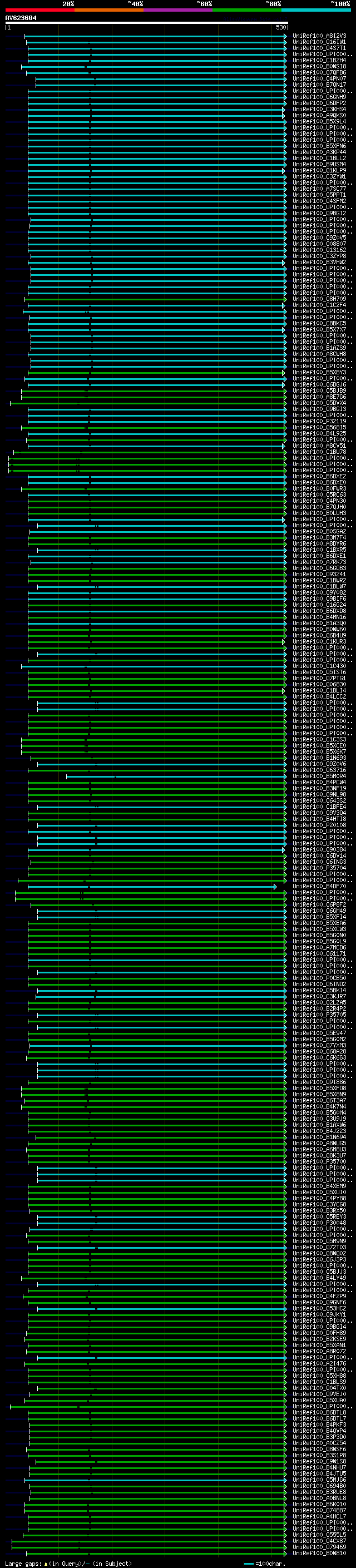This screenshot has width=356, height=1568.
Task: Open the UniRef100_Q568I5 hit link
Action: coord(319,427)
